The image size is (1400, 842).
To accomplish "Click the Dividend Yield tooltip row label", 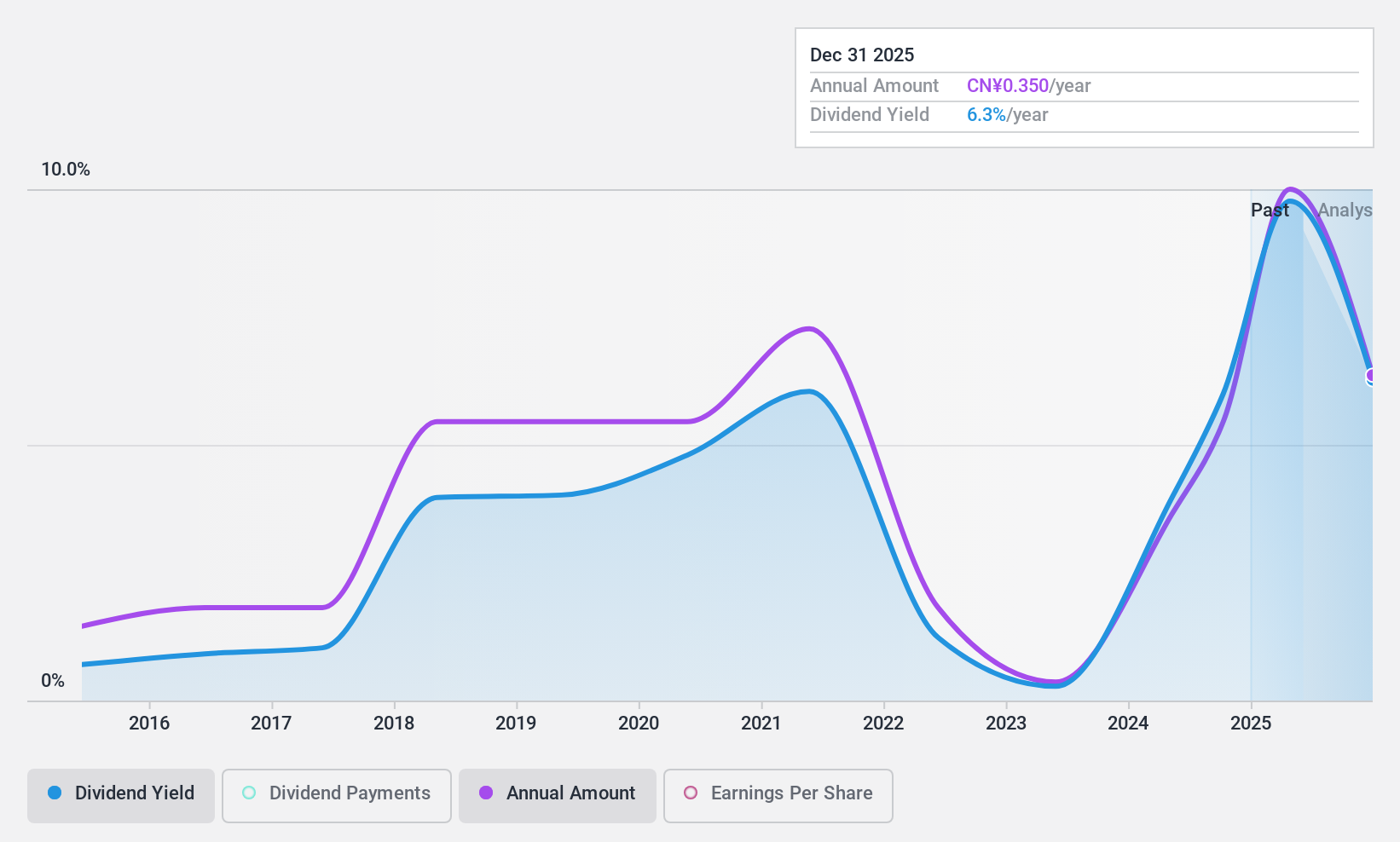I will click(870, 115).
